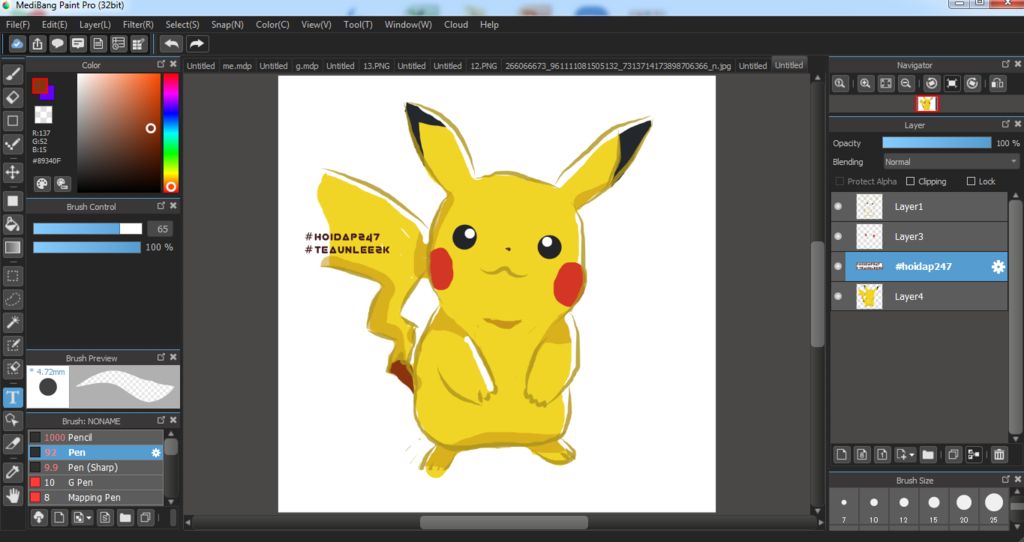Toggle visibility of #hoidap247 layer
The width and height of the screenshot is (1024, 542).
point(838,266)
